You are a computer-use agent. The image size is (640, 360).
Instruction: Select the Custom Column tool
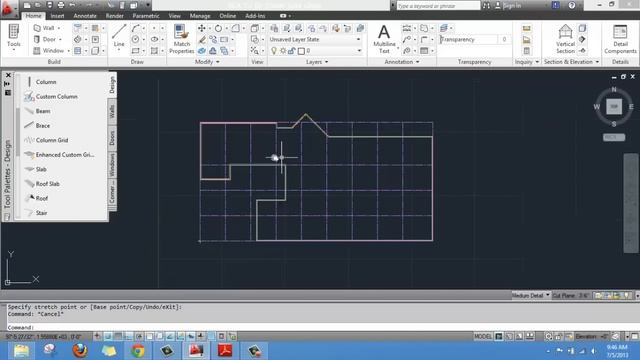click(51, 97)
